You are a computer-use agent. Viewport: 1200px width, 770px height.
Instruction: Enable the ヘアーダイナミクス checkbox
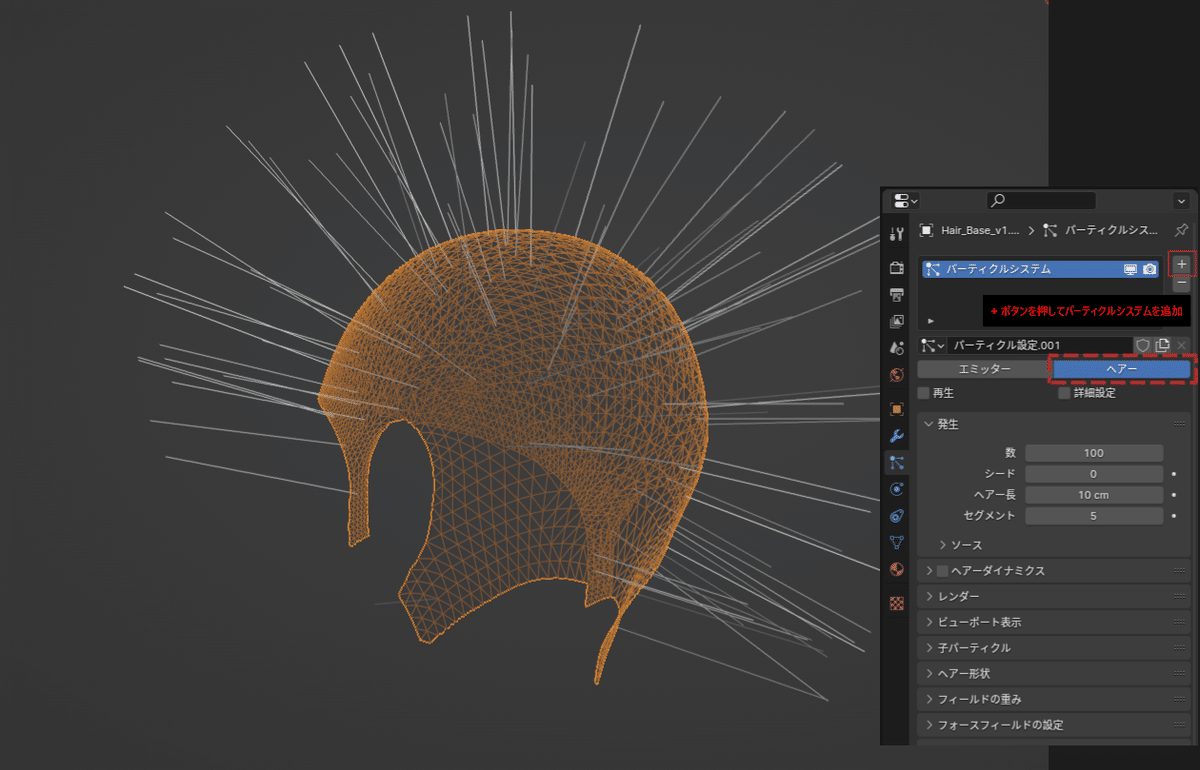pyautogui.click(x=942, y=571)
